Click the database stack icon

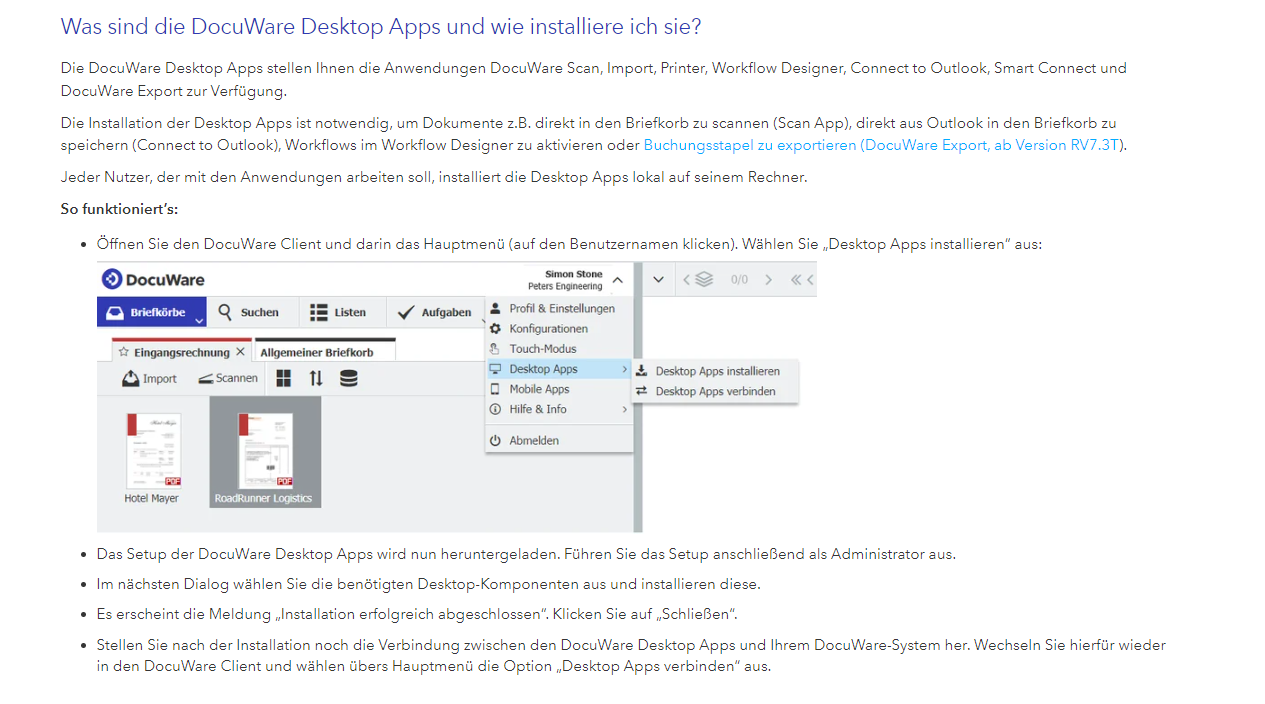pyautogui.click(x=348, y=378)
